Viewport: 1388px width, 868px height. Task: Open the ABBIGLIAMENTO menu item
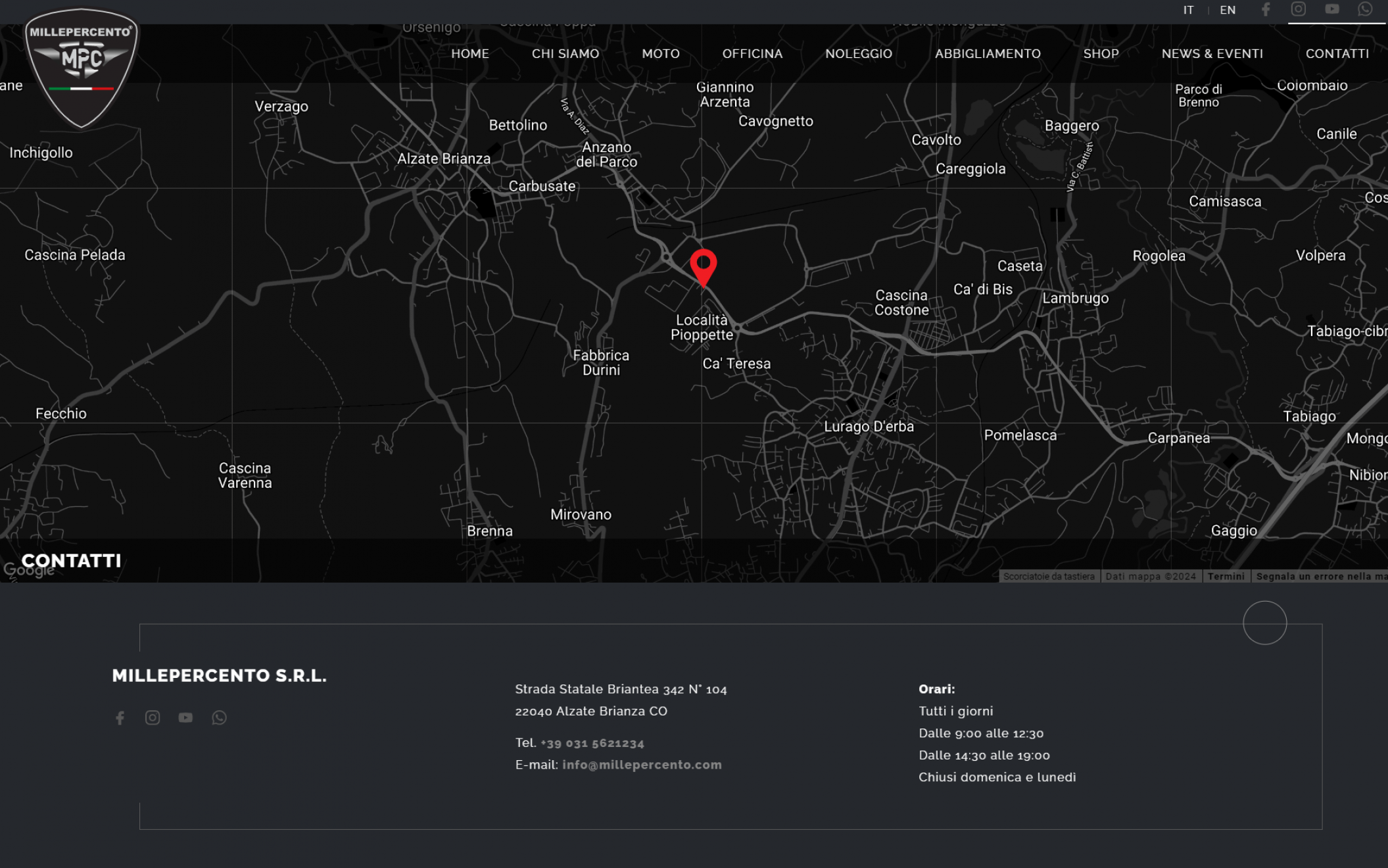point(988,54)
